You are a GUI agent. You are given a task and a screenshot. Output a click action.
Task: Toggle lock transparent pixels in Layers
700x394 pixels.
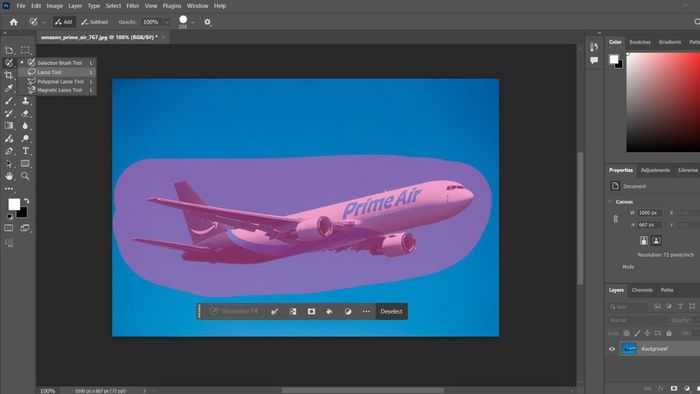click(626, 333)
